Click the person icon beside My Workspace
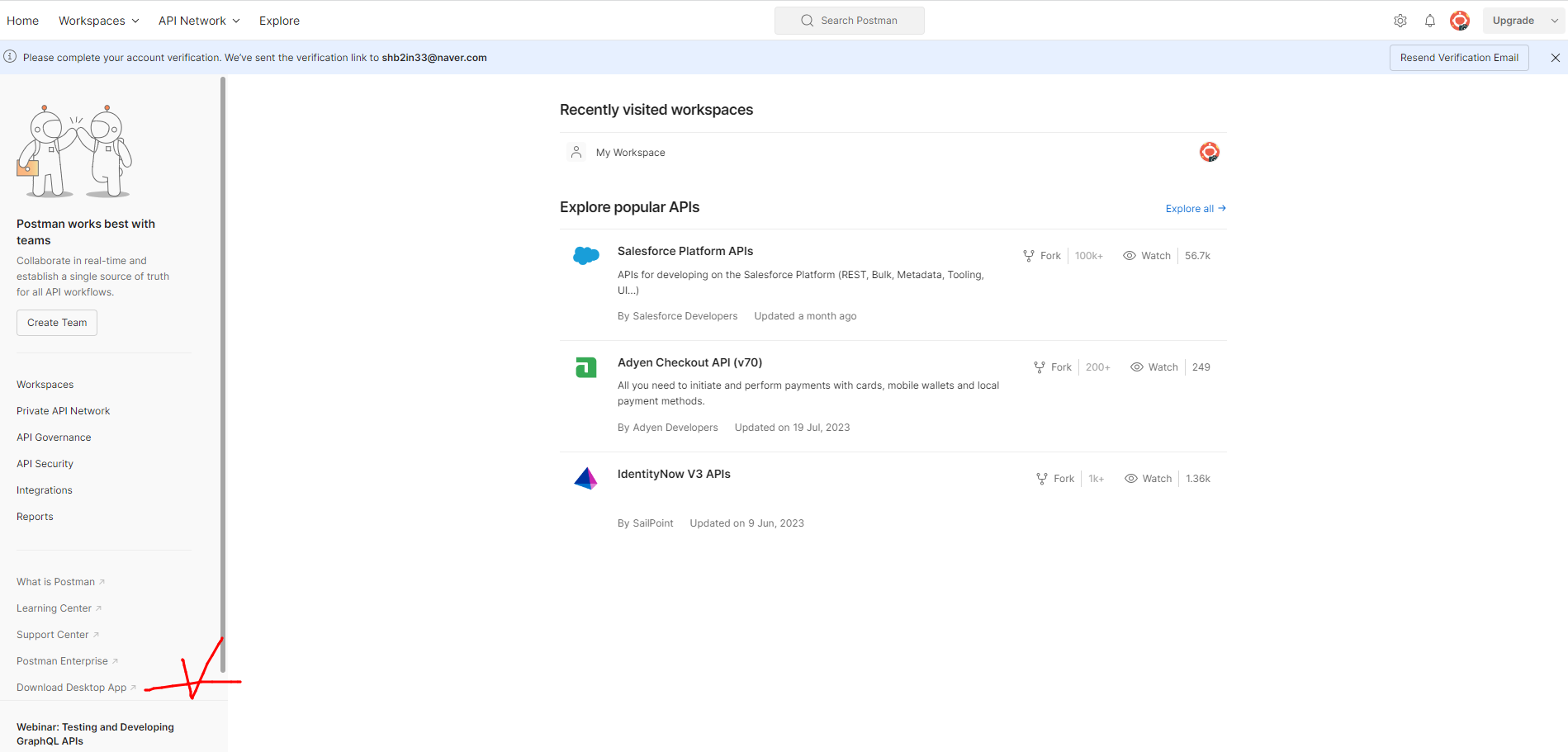1568x752 pixels. tap(576, 152)
